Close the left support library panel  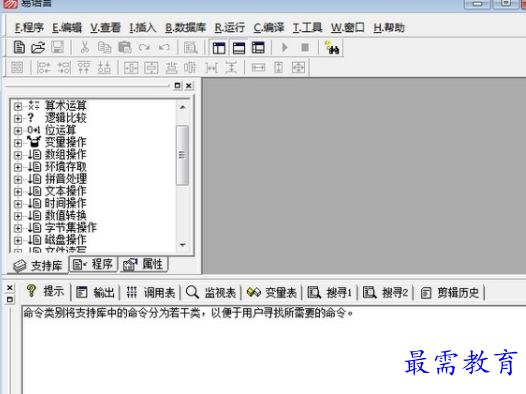(x=189, y=86)
